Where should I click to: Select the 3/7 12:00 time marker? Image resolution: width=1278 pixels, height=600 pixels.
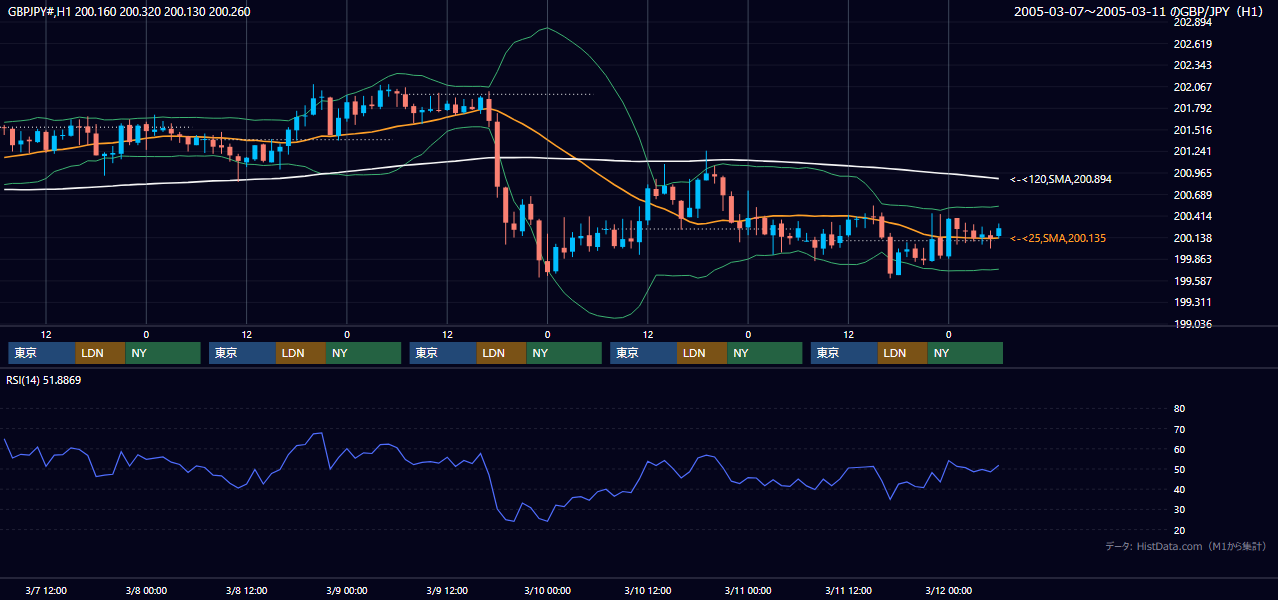point(46,591)
